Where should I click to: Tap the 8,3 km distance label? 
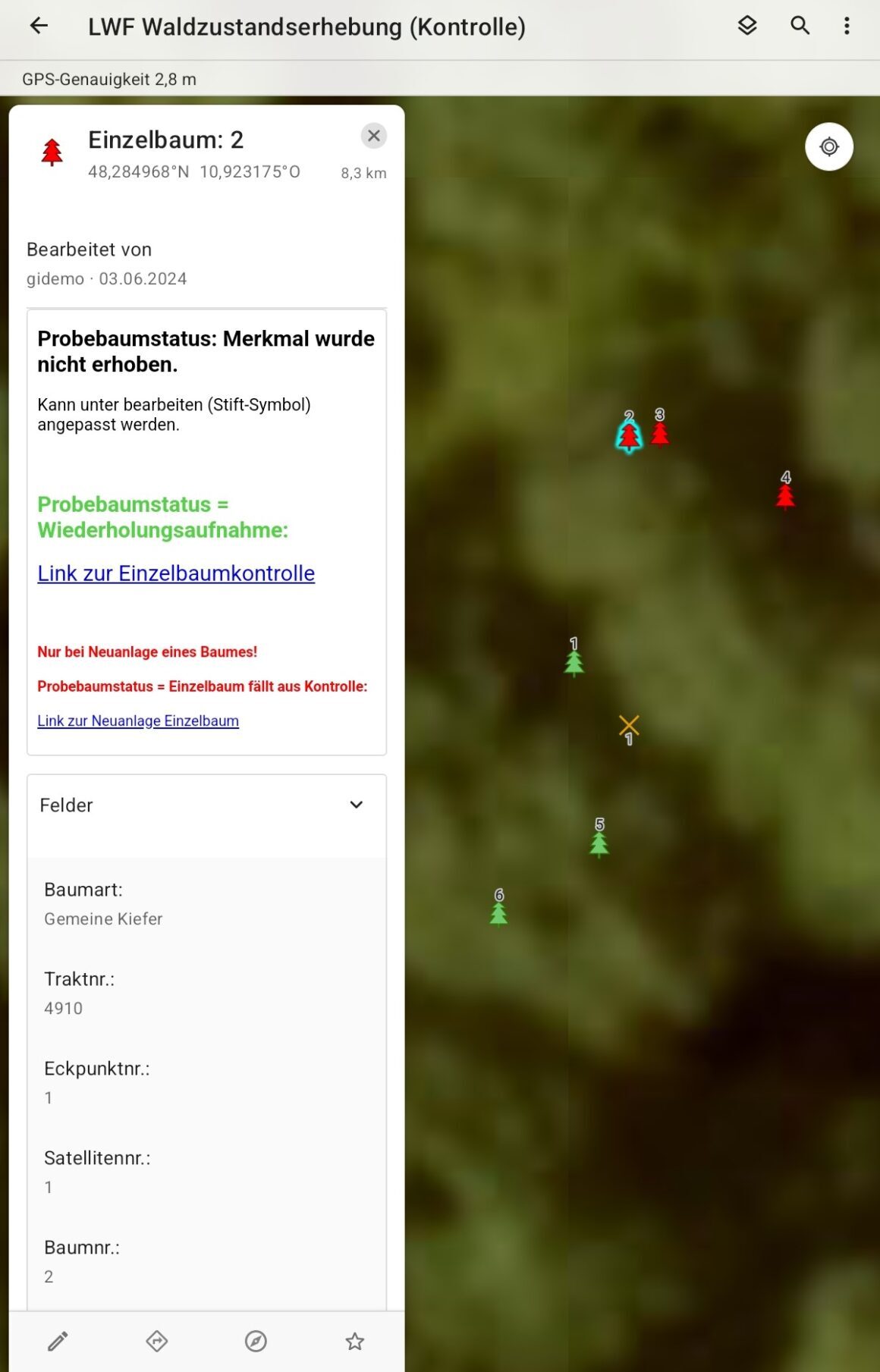pyautogui.click(x=363, y=173)
